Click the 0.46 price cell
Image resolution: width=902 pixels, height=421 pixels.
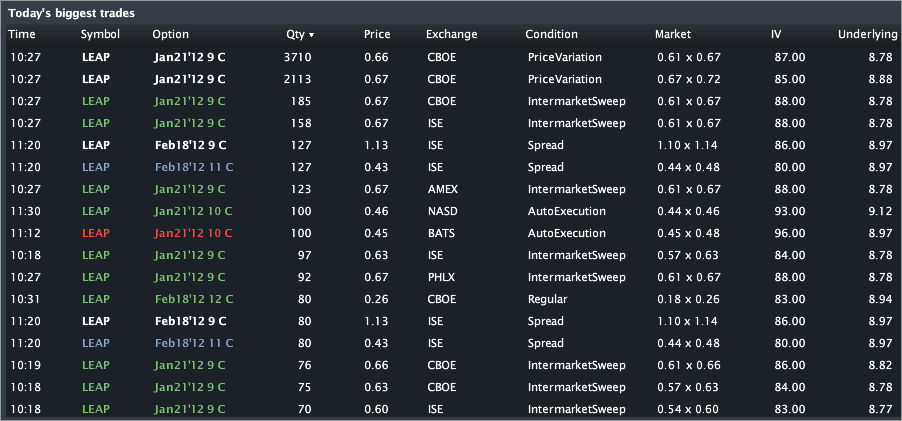pyautogui.click(x=376, y=211)
